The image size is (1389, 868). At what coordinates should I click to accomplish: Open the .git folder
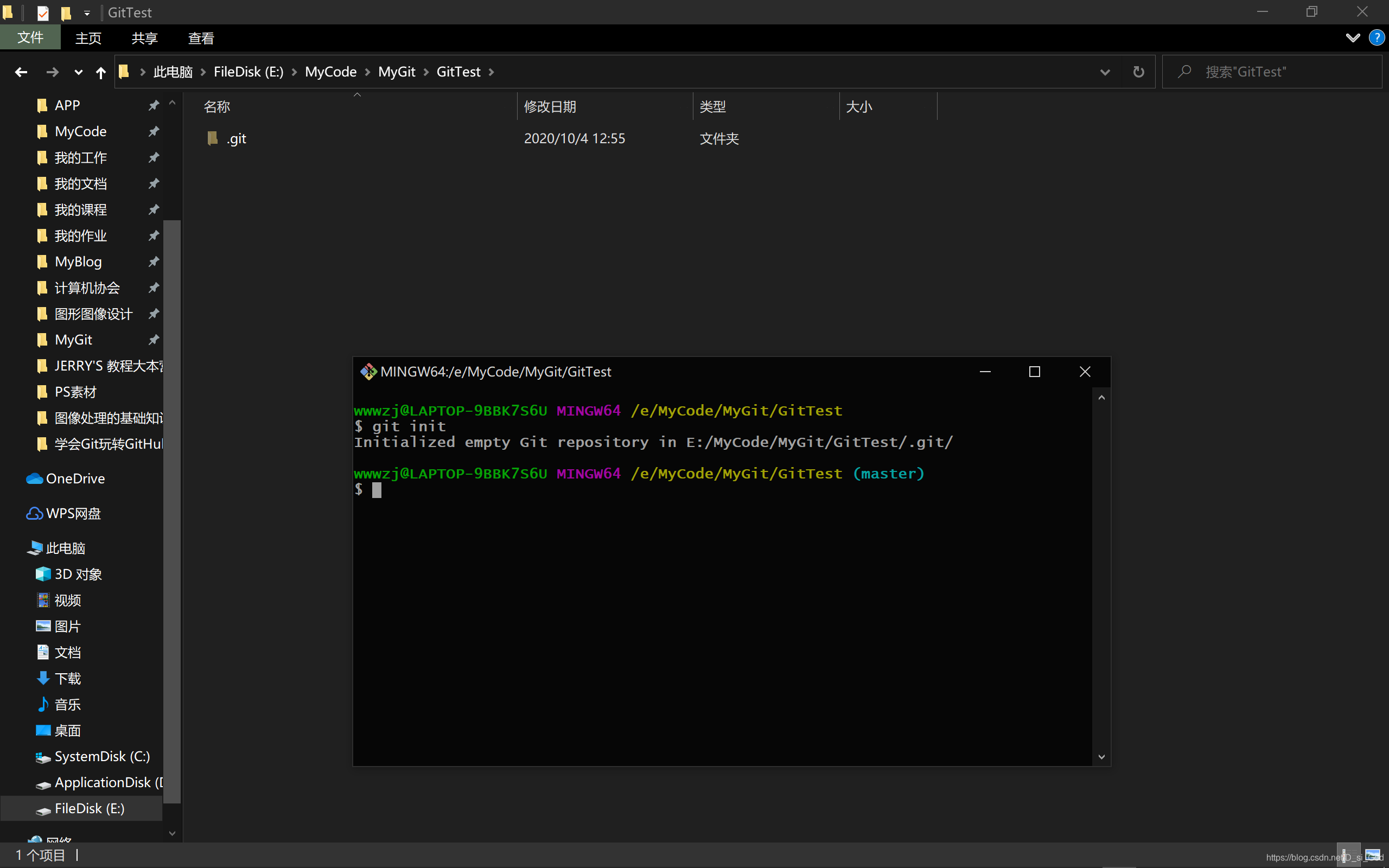236,138
